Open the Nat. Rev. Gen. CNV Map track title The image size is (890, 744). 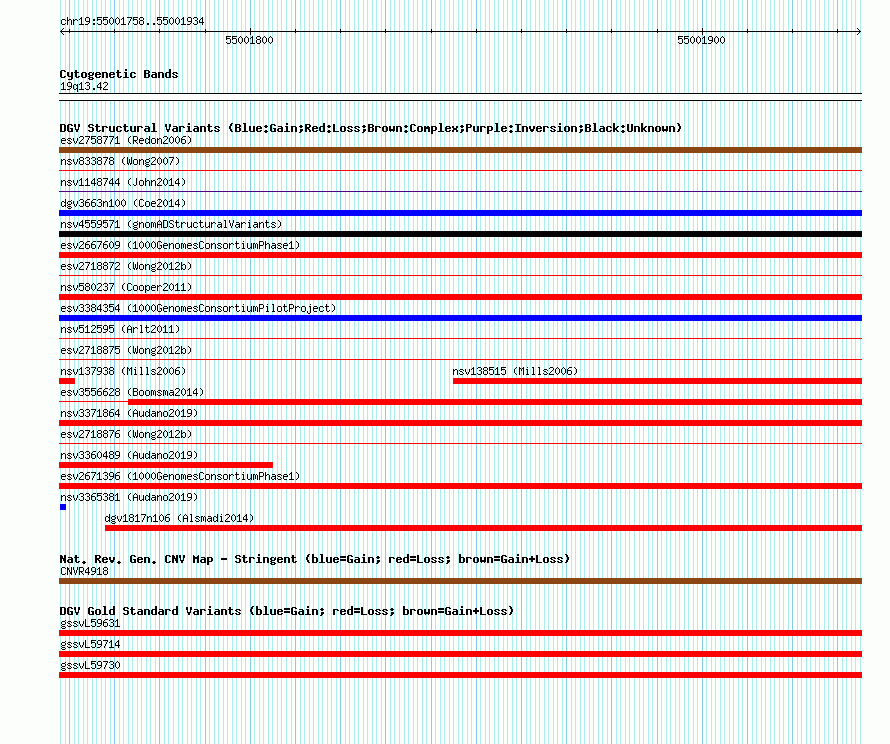(x=314, y=559)
